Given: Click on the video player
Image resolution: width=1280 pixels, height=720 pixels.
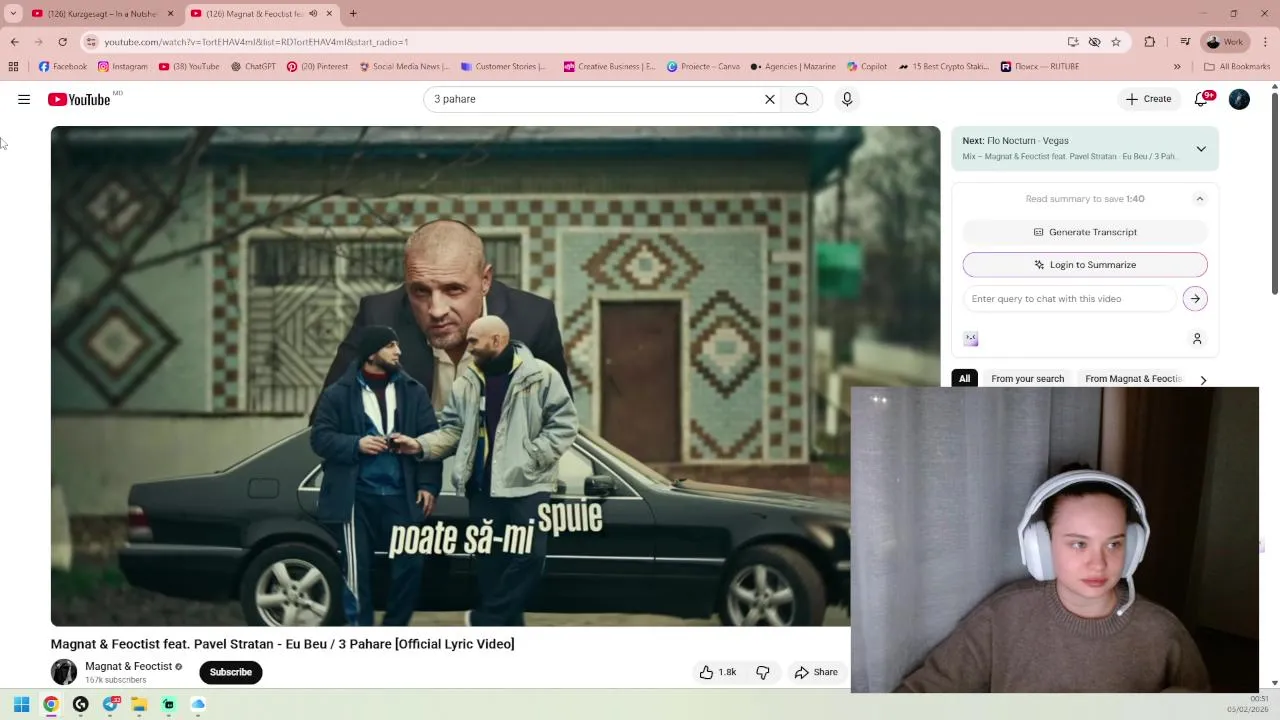Looking at the screenshot, I should pyautogui.click(x=495, y=376).
